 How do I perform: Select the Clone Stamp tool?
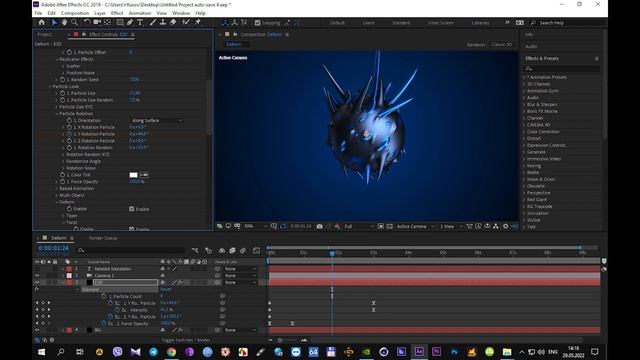[162, 22]
